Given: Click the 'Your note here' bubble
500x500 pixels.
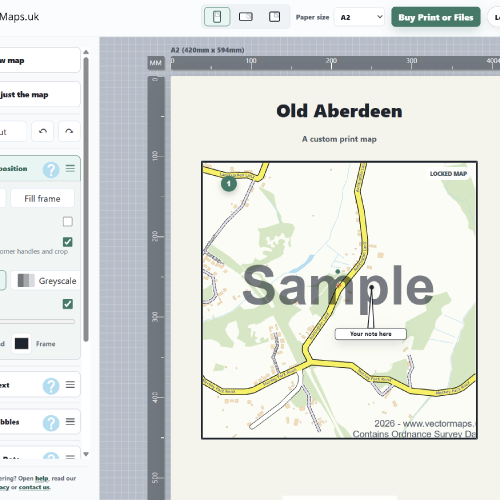Looking at the screenshot, I should click(371, 334).
